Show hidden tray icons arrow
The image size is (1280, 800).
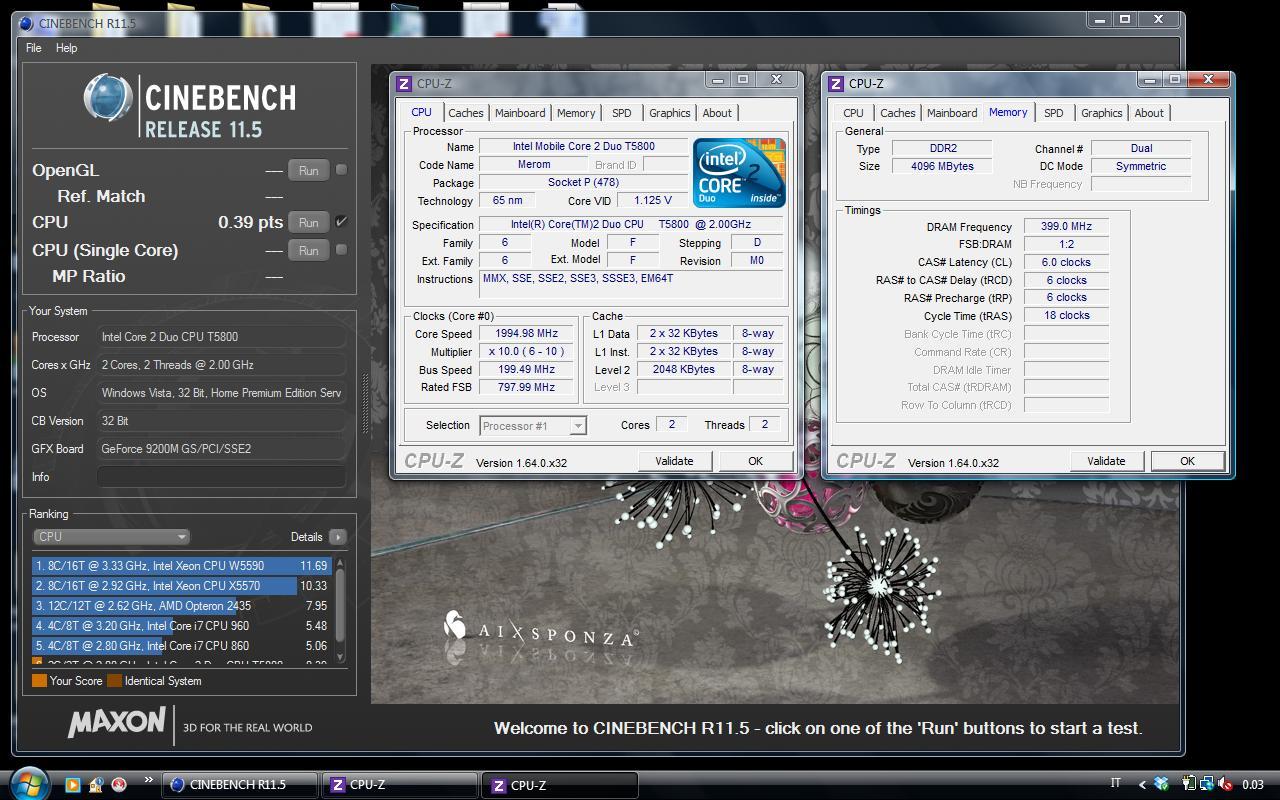pyautogui.click(x=1142, y=785)
